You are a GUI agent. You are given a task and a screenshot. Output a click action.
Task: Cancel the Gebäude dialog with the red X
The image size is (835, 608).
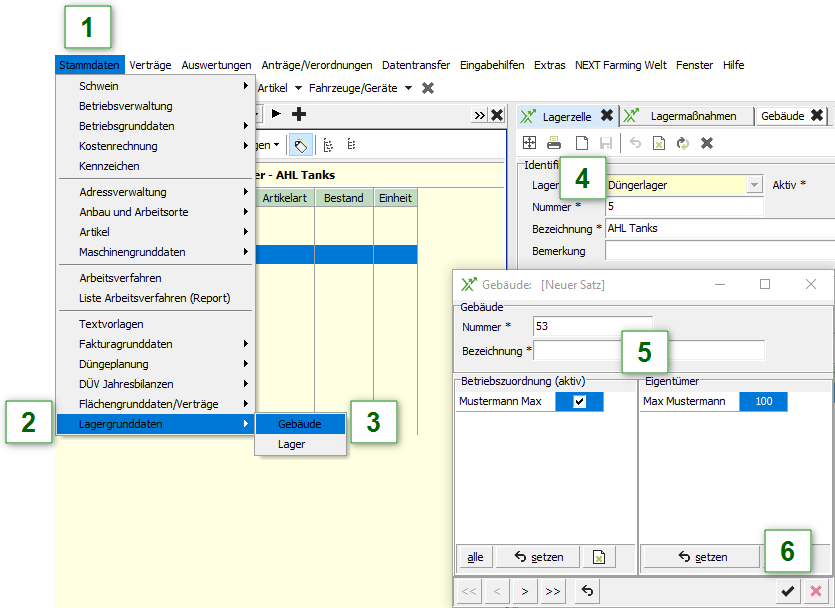pyautogui.click(x=816, y=591)
